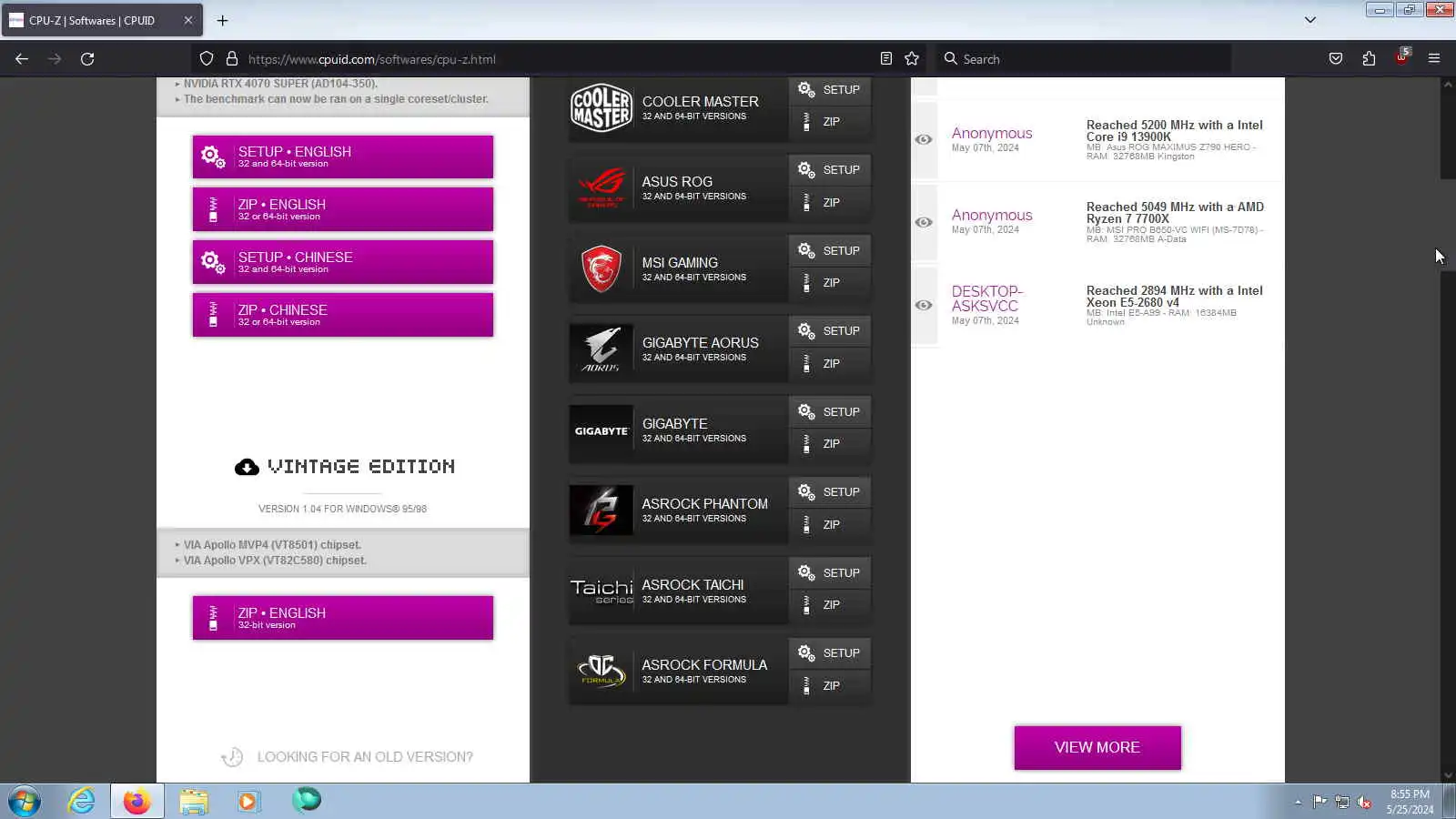Click the uBlock extension icon
Viewport: 1456px width, 819px height.
1401,59
